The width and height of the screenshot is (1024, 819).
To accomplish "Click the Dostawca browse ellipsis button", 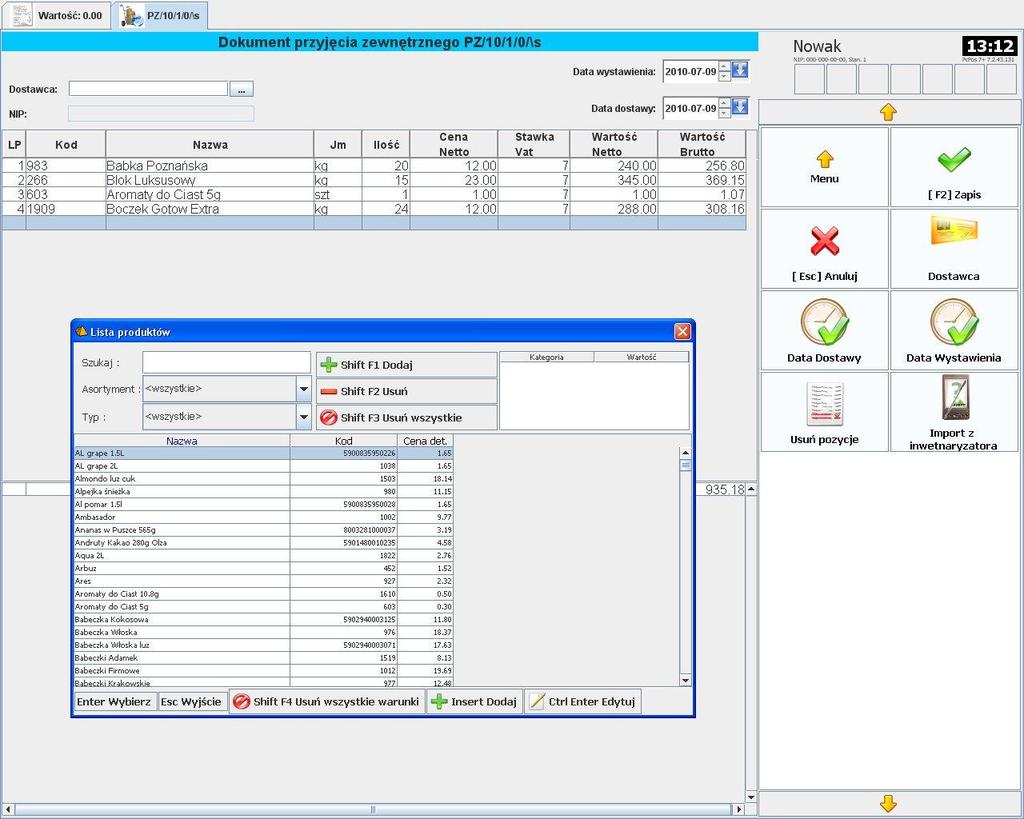I will tap(242, 89).
